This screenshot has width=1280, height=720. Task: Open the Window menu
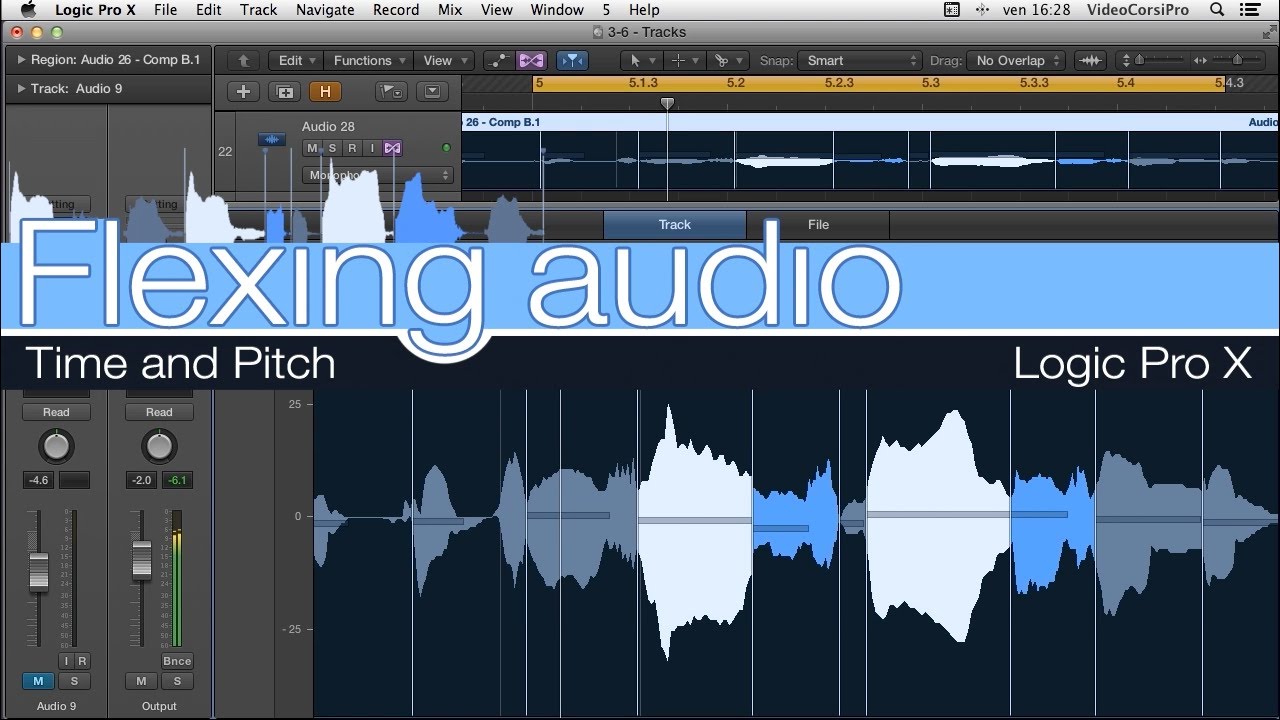(557, 10)
